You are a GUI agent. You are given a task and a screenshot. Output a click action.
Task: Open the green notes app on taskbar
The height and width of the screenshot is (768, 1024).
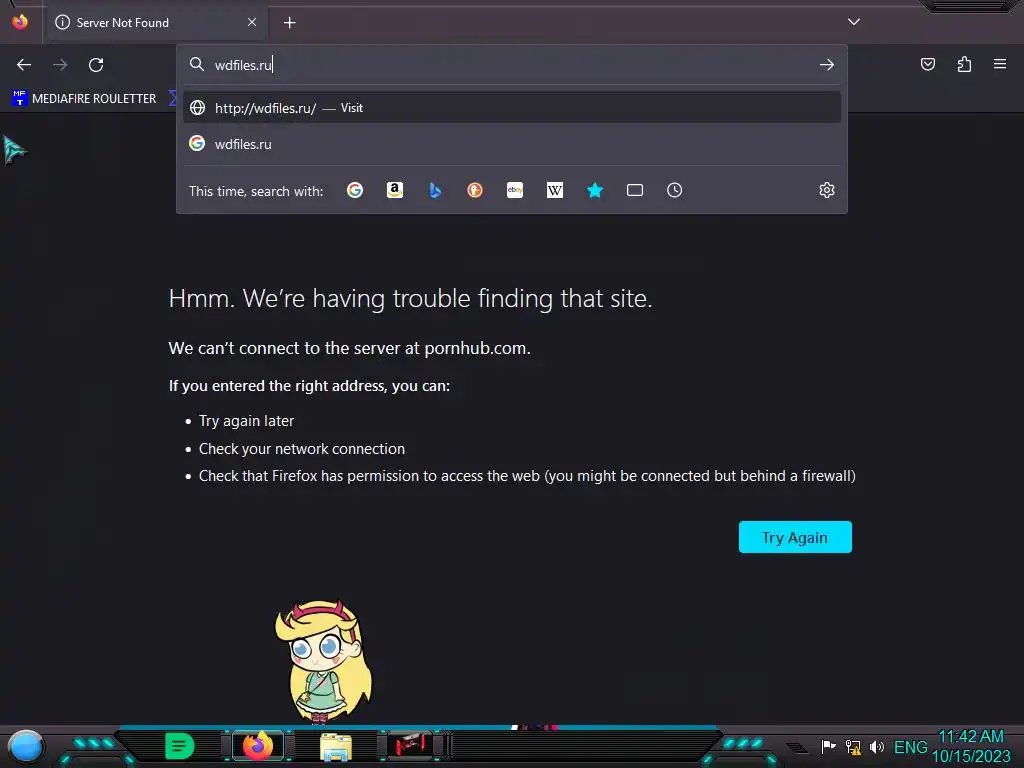[179, 746]
